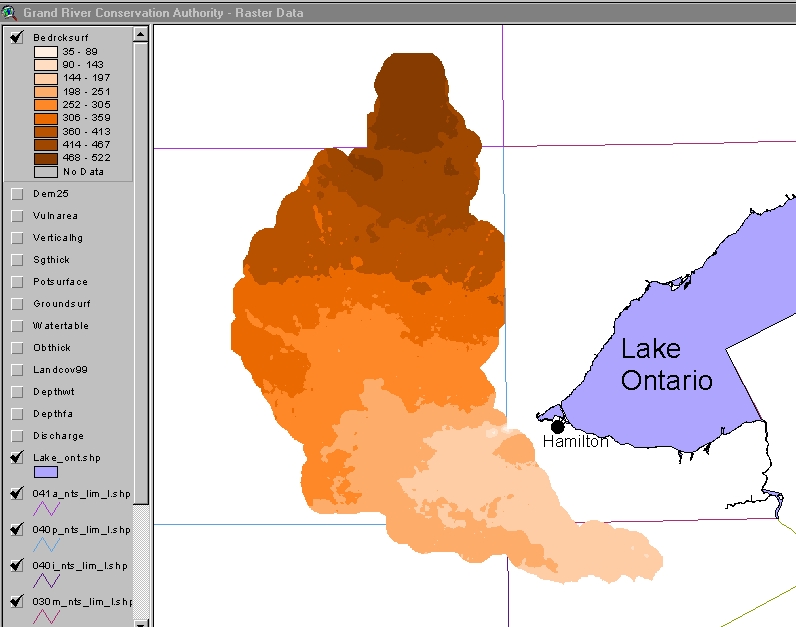Image resolution: width=796 pixels, height=627 pixels.
Task: Select the Lake_ont.shp layer name
Action: [67, 458]
